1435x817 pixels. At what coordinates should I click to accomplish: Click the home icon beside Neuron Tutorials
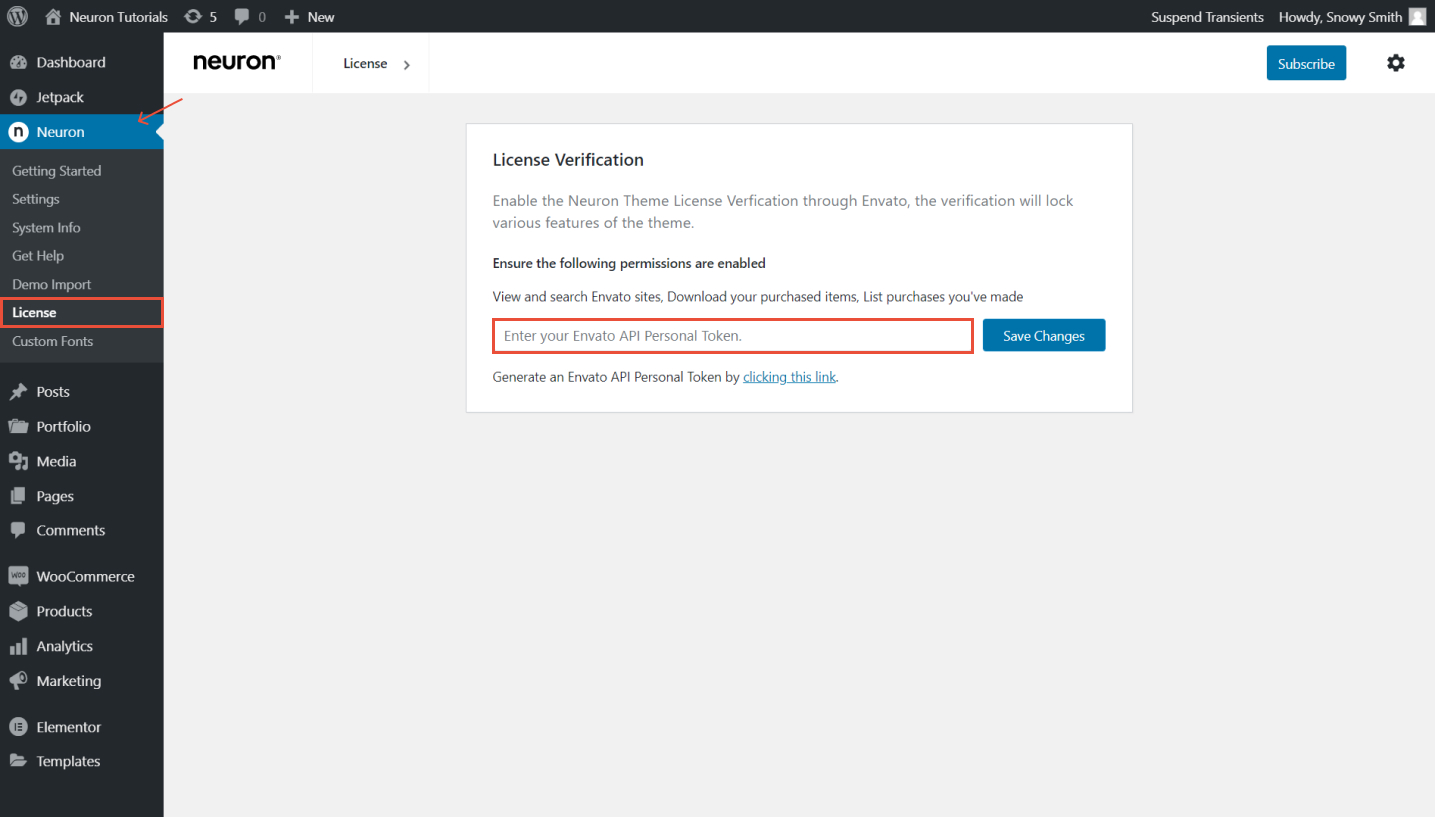(53, 17)
